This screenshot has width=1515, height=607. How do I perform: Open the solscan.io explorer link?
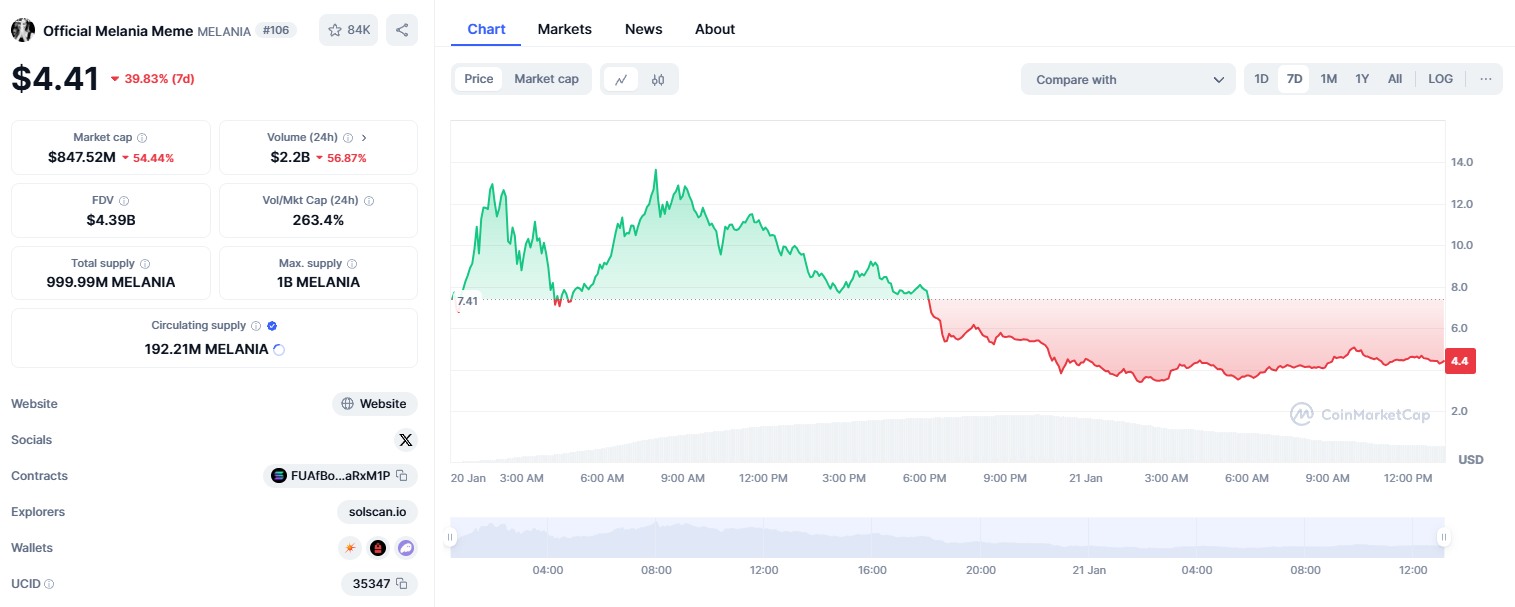[x=377, y=512]
